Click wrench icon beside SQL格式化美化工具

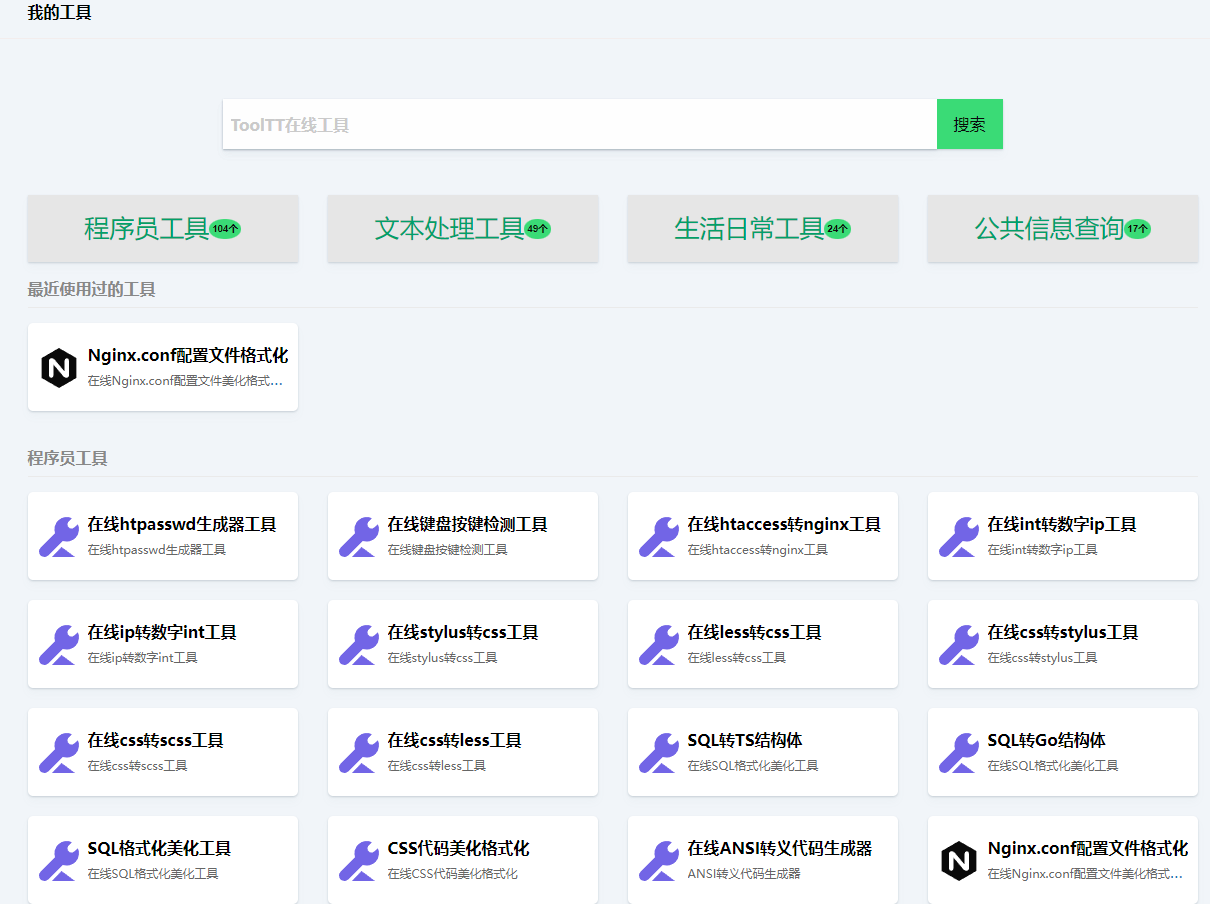pos(59,860)
